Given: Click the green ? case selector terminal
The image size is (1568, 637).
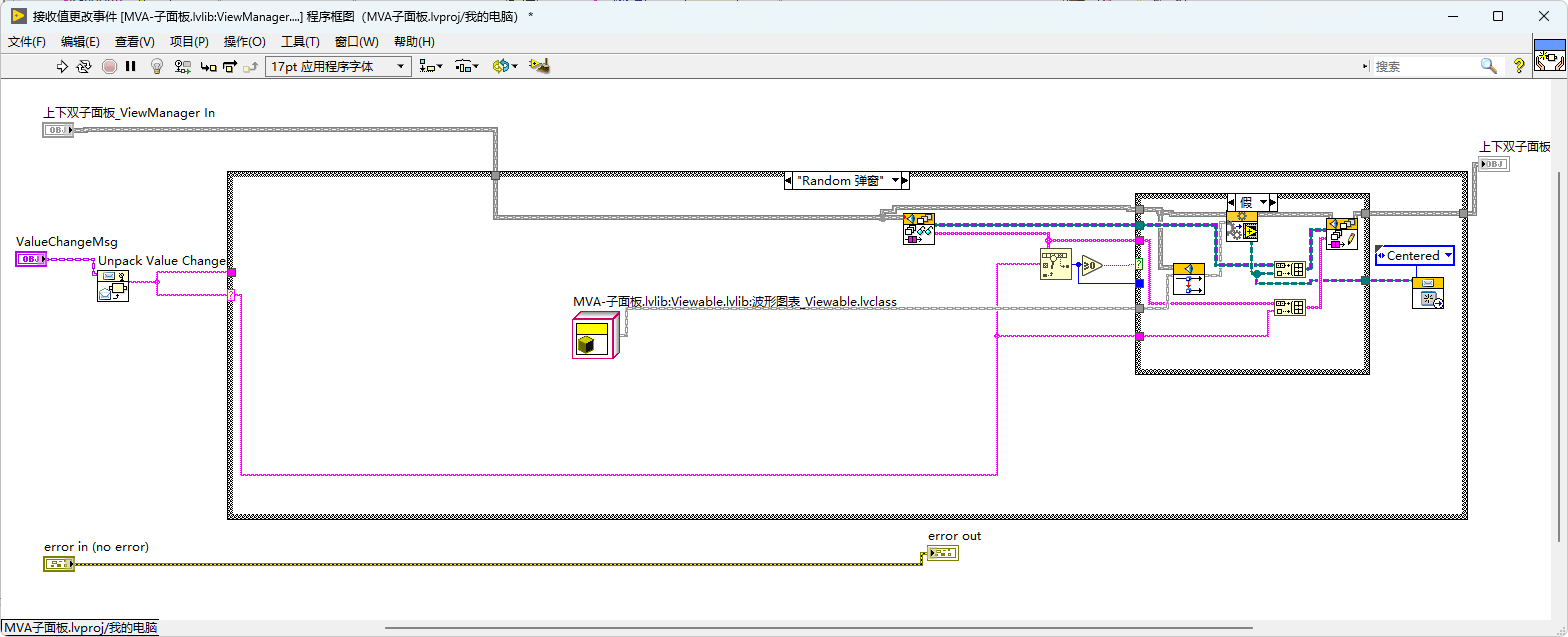Looking at the screenshot, I should coord(1139,264).
